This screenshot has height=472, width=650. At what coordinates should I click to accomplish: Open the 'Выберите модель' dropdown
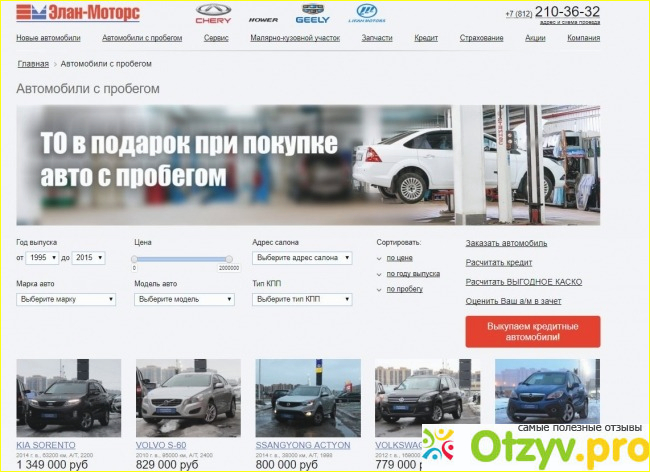coord(184,299)
